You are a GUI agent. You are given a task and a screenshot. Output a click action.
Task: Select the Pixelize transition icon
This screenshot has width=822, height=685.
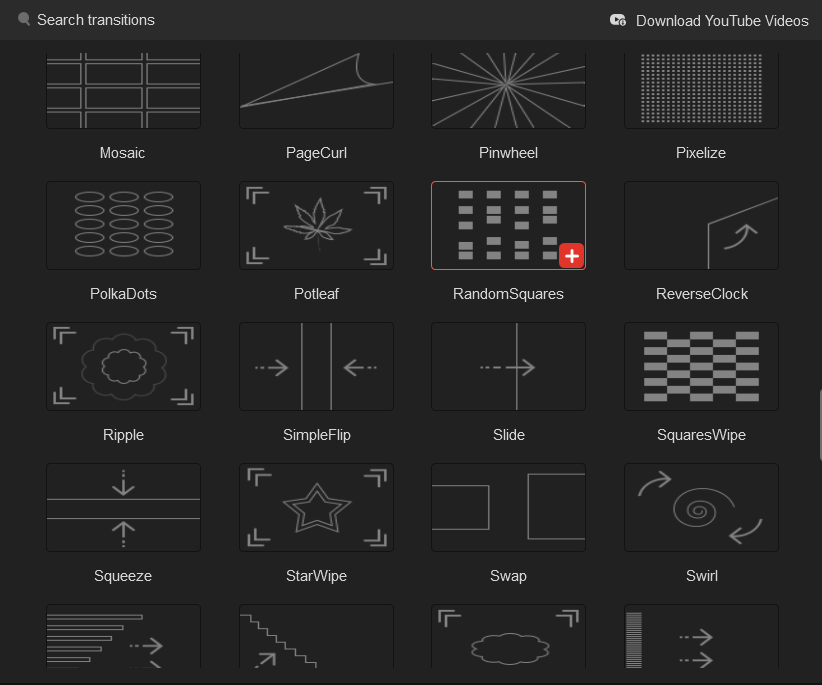click(x=701, y=90)
